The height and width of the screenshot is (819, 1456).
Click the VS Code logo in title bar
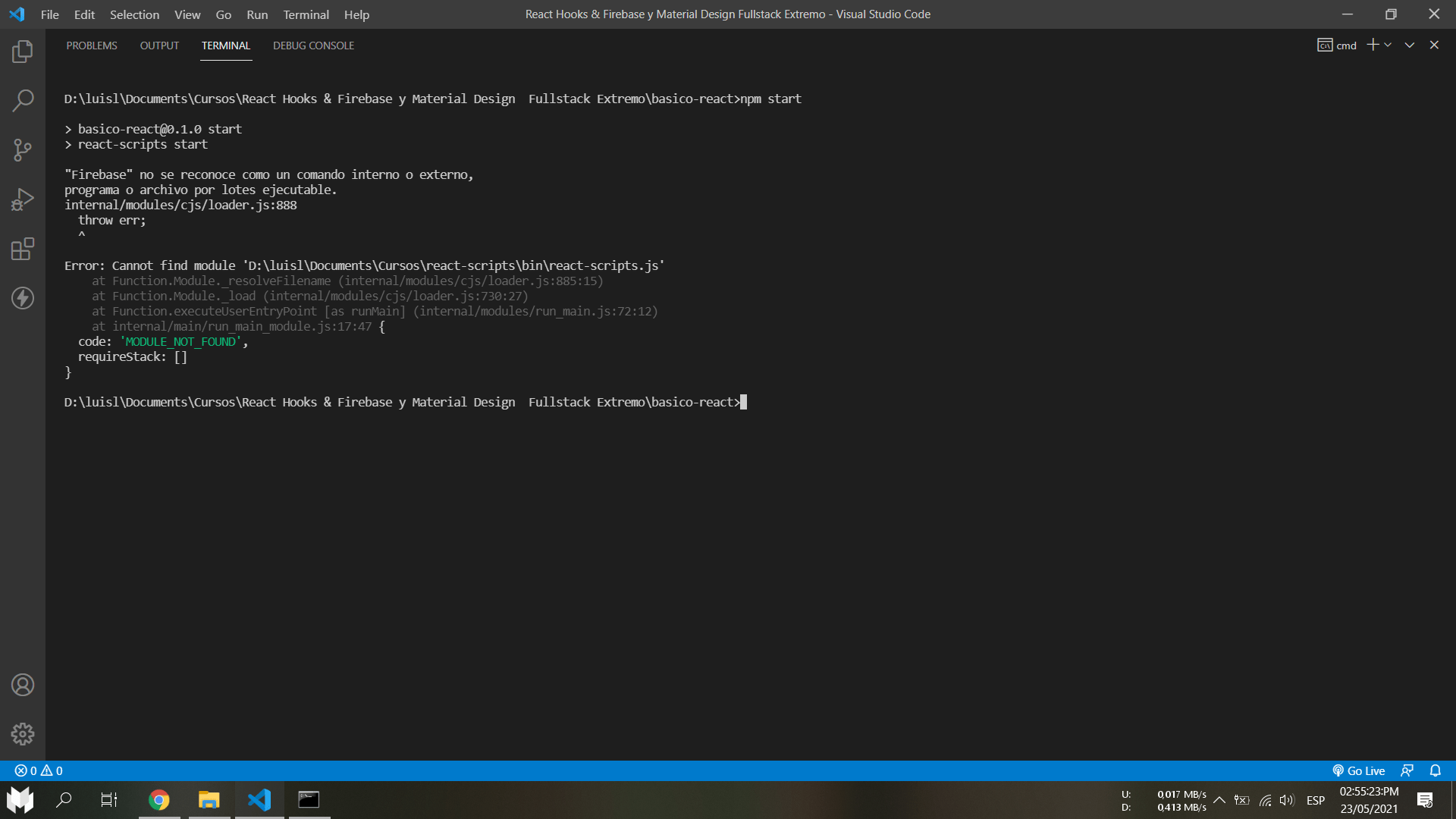pos(17,14)
